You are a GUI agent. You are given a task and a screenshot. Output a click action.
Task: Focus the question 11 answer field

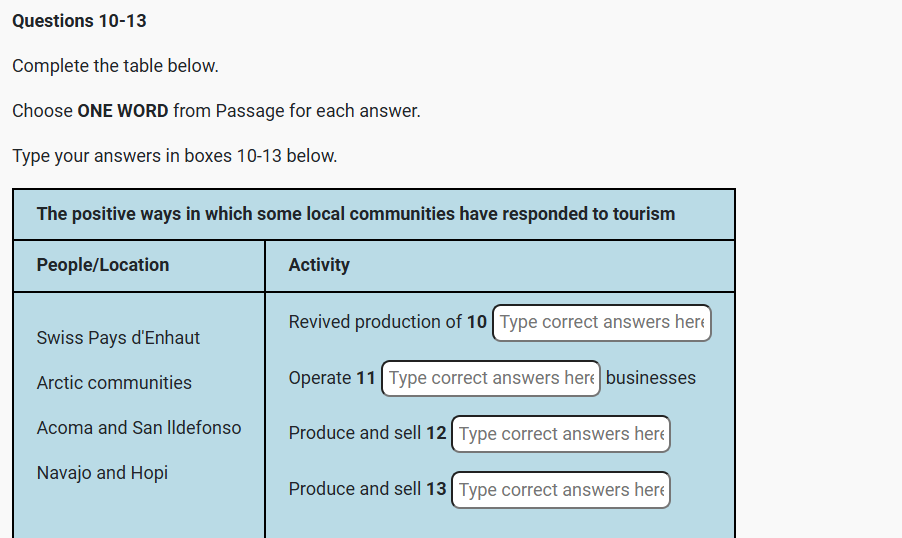pyautogui.click(x=490, y=378)
